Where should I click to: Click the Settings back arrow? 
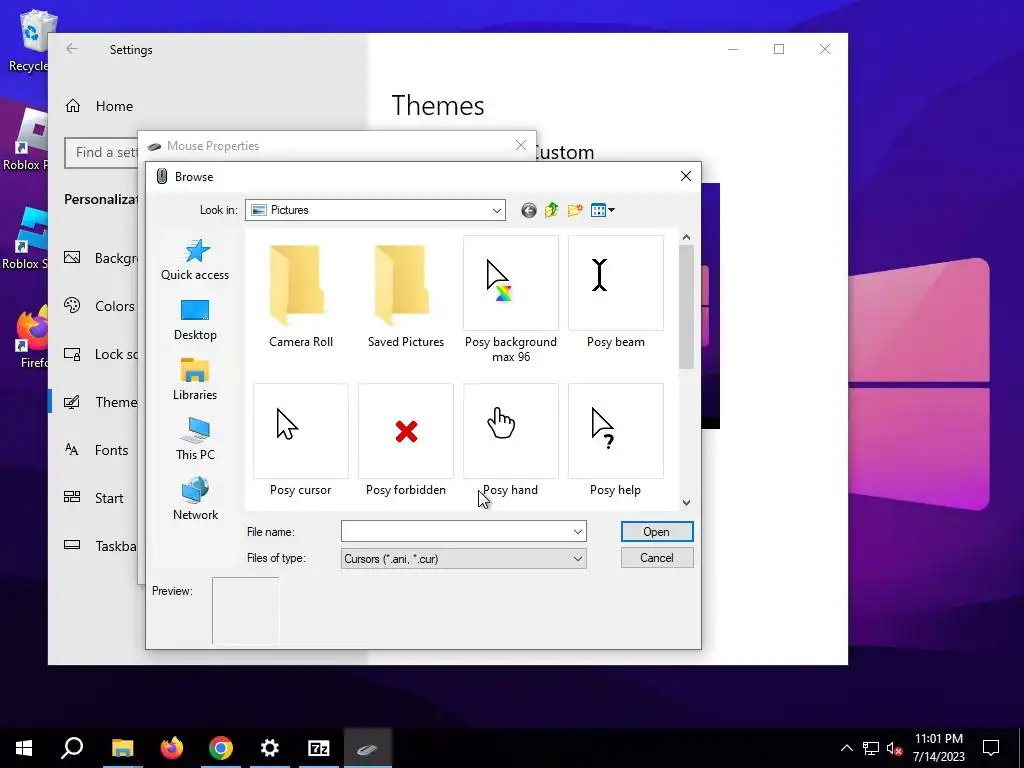[72, 49]
